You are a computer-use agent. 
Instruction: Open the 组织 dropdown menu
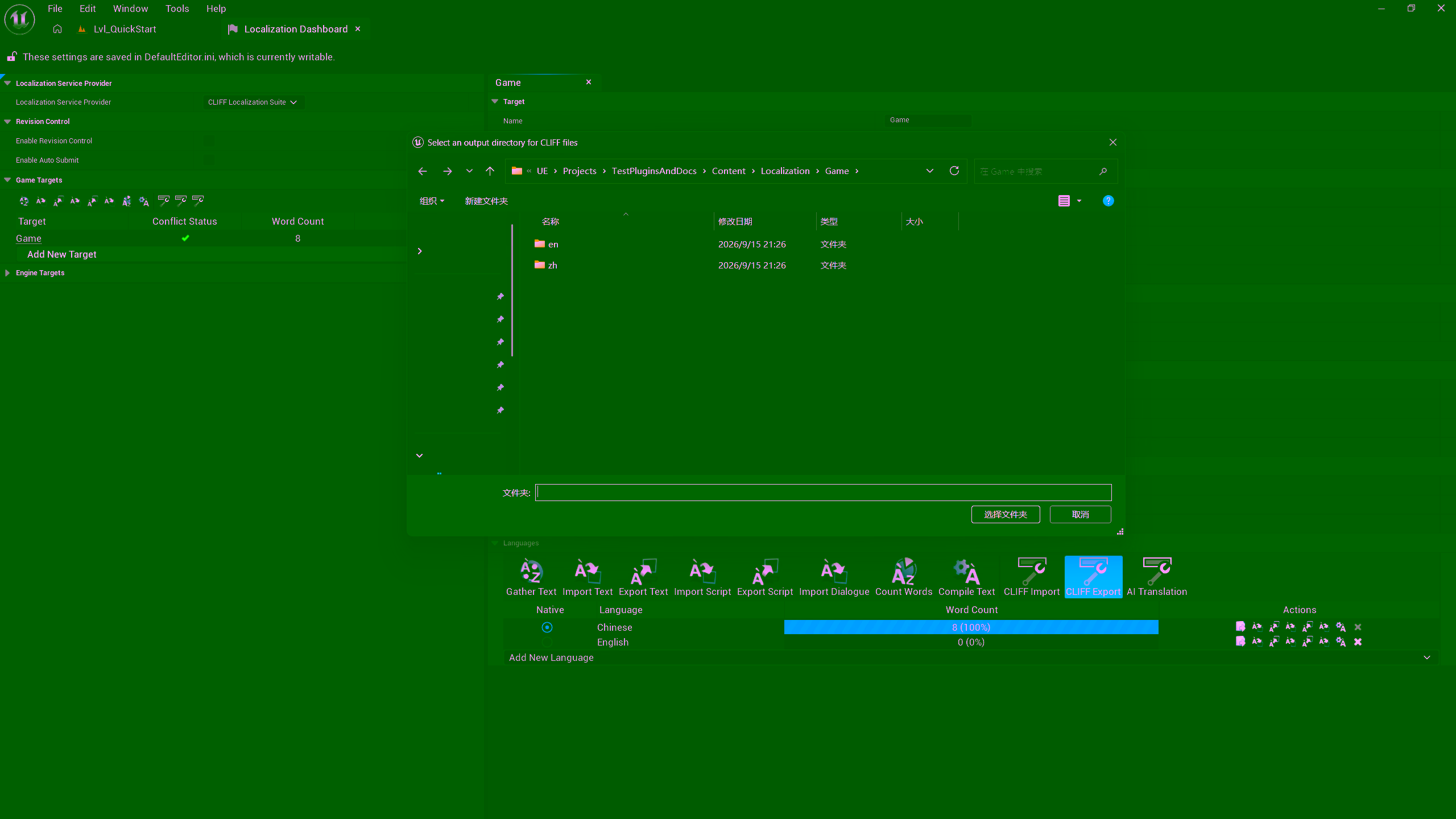pos(432,201)
